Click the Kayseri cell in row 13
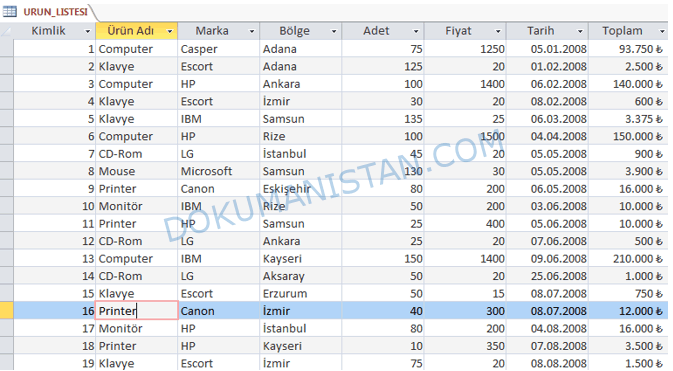Screen dimensions: 673x371 coord(300,258)
